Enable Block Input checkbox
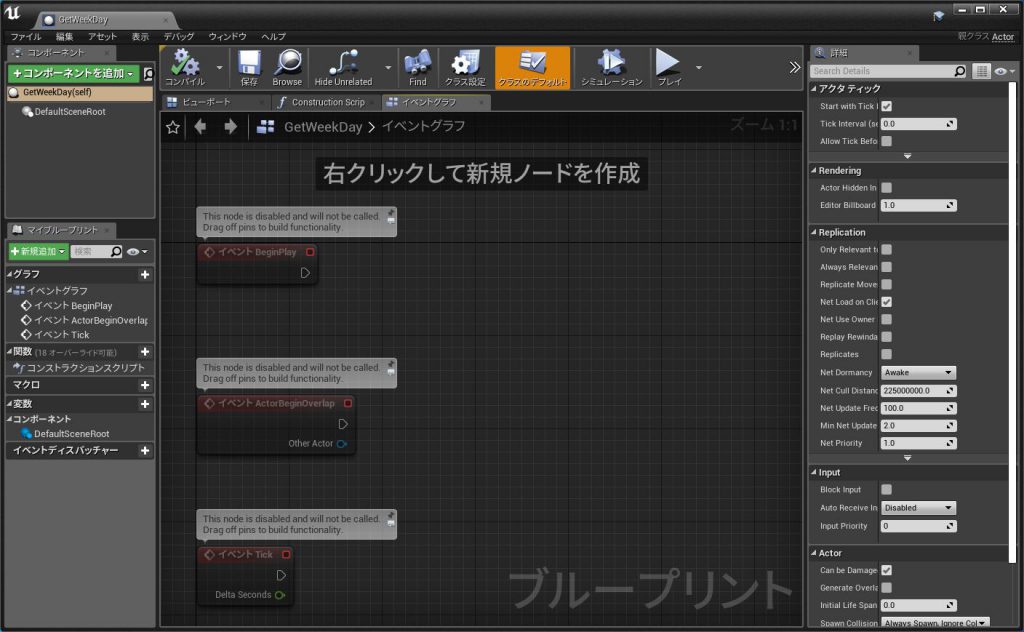Screen dimensions: 1024x632 [886, 490]
